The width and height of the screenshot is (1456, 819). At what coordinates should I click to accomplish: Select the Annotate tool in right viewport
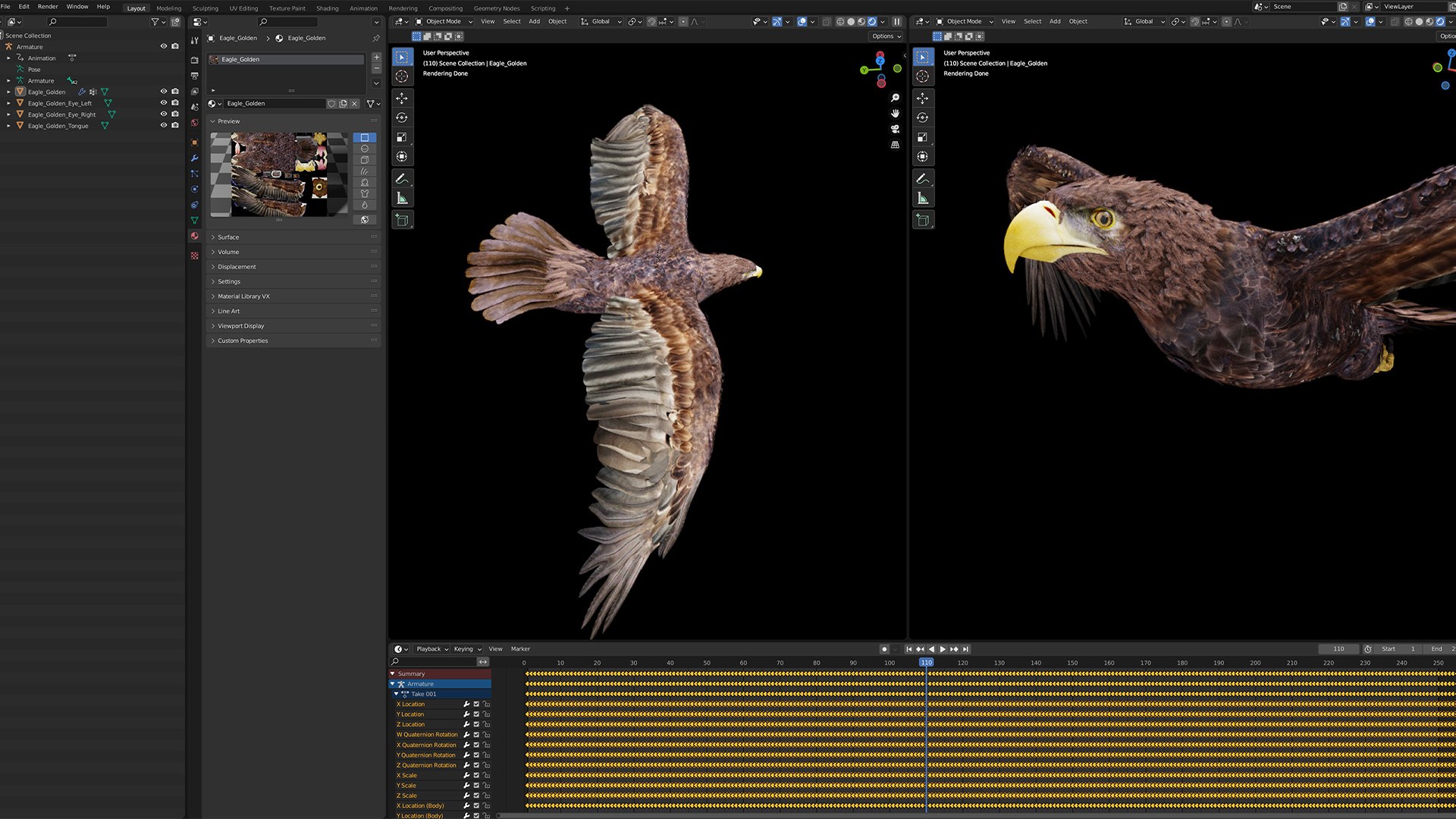(923, 179)
